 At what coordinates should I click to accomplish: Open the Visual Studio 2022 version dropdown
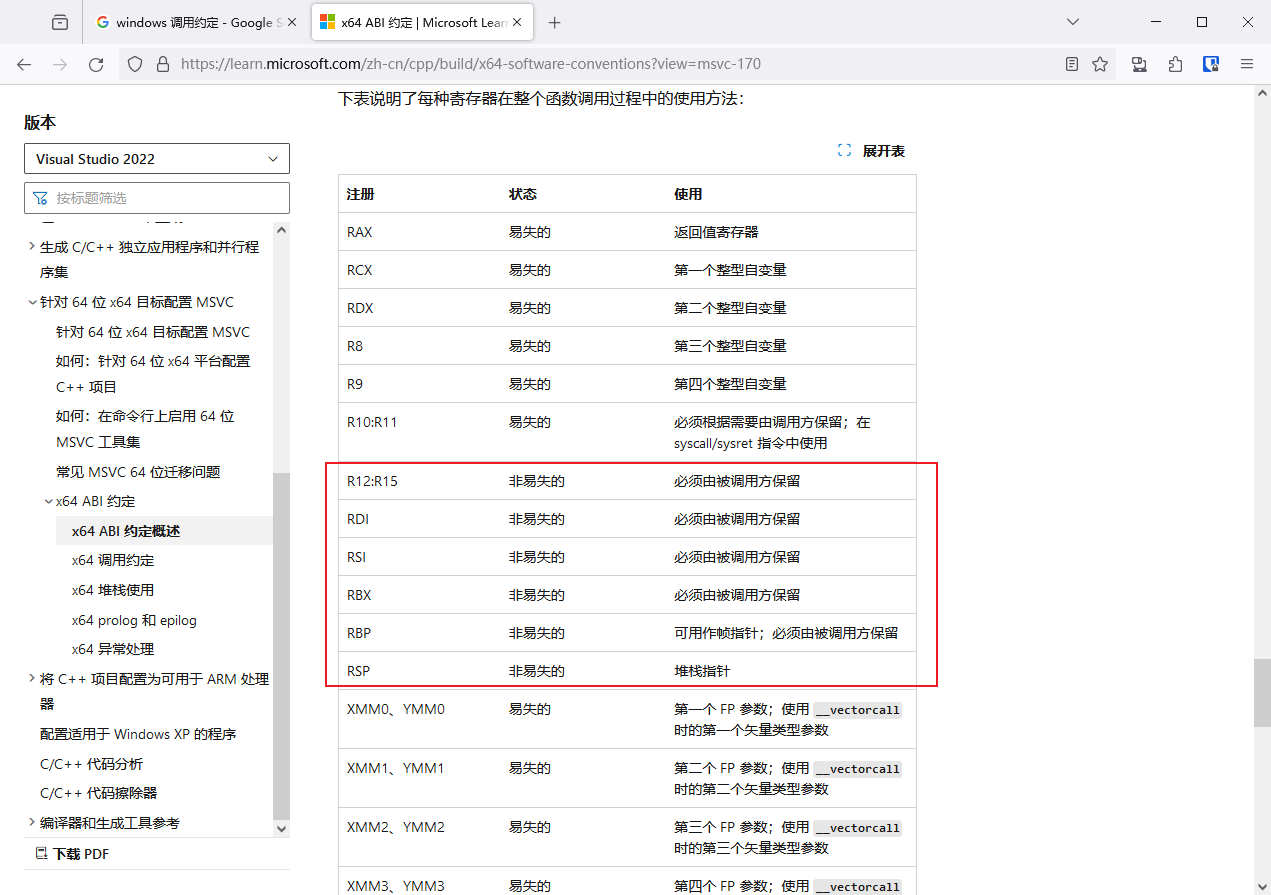pos(157,159)
